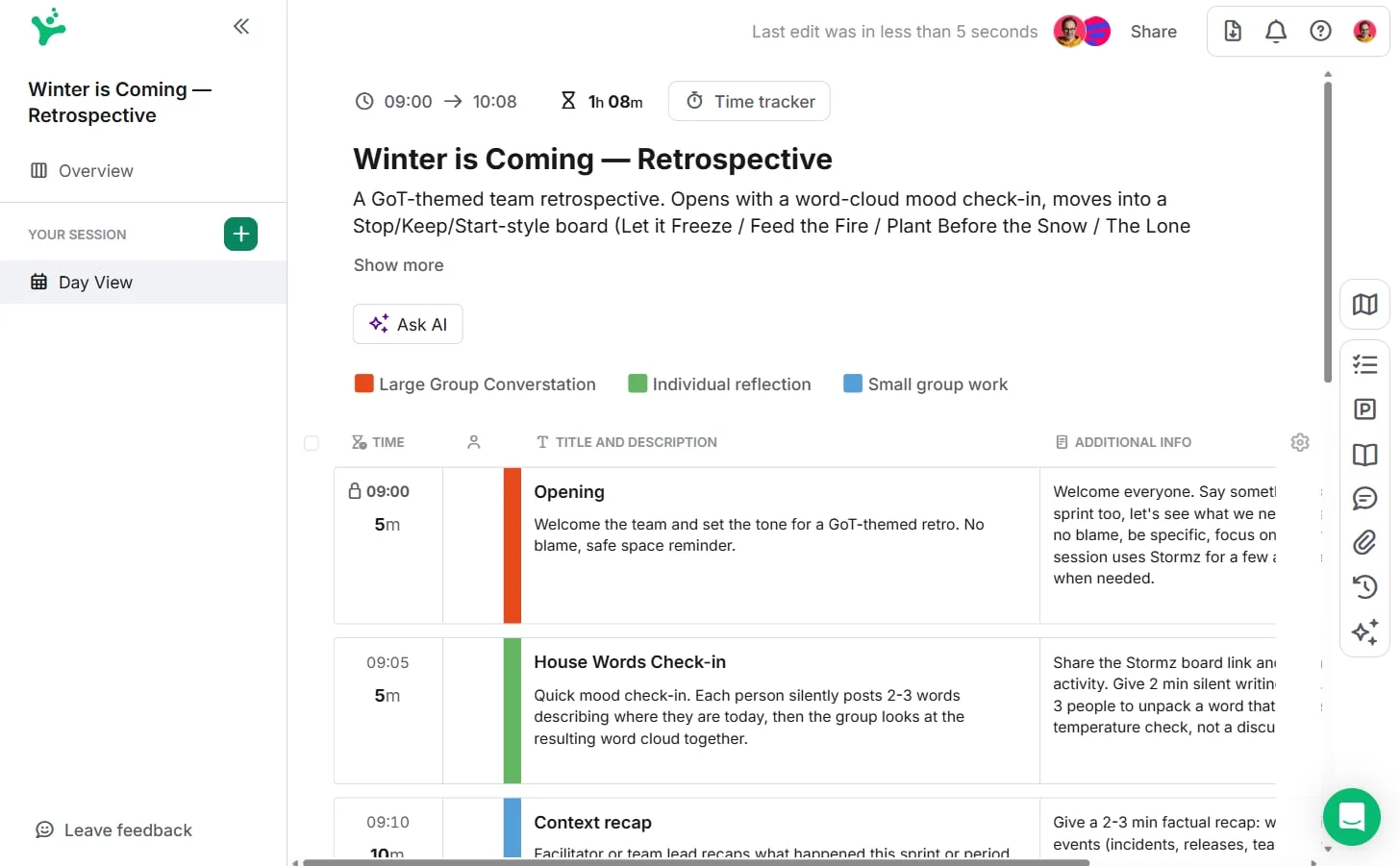1400x866 pixels.
Task: Open the library book icon
Action: click(1364, 455)
